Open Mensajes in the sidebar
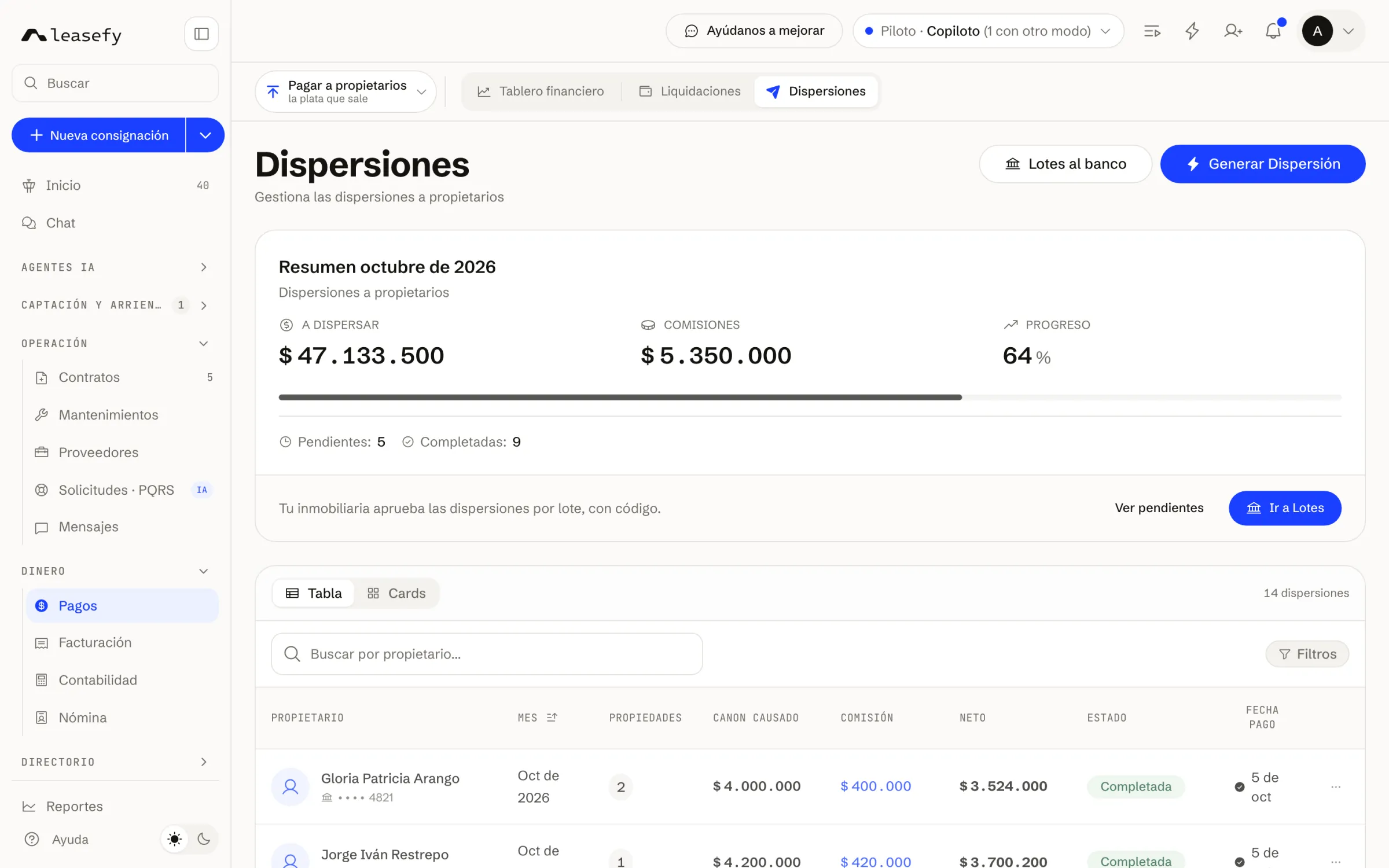1389x868 pixels. click(123, 527)
